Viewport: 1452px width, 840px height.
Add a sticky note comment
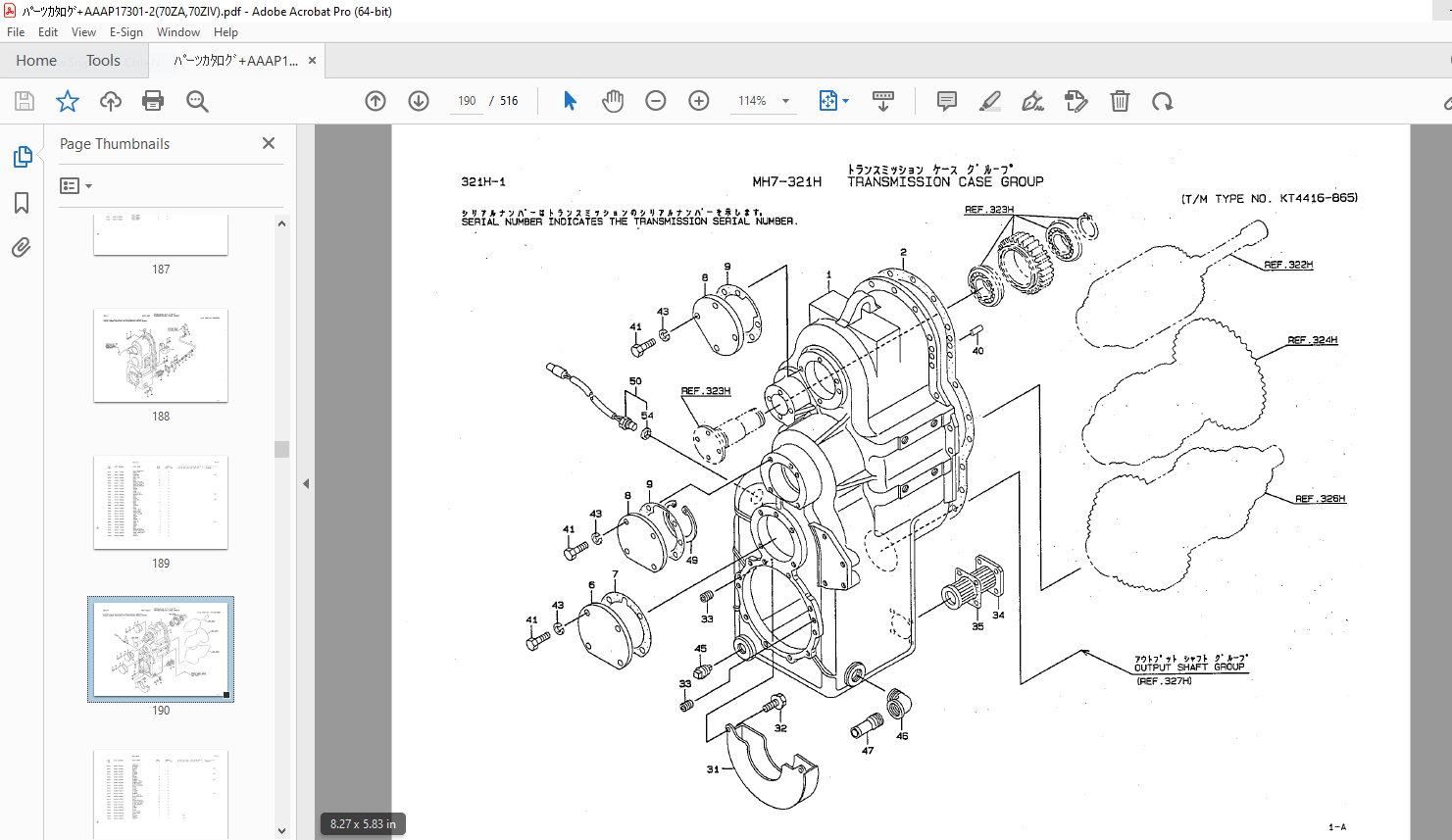point(946,101)
